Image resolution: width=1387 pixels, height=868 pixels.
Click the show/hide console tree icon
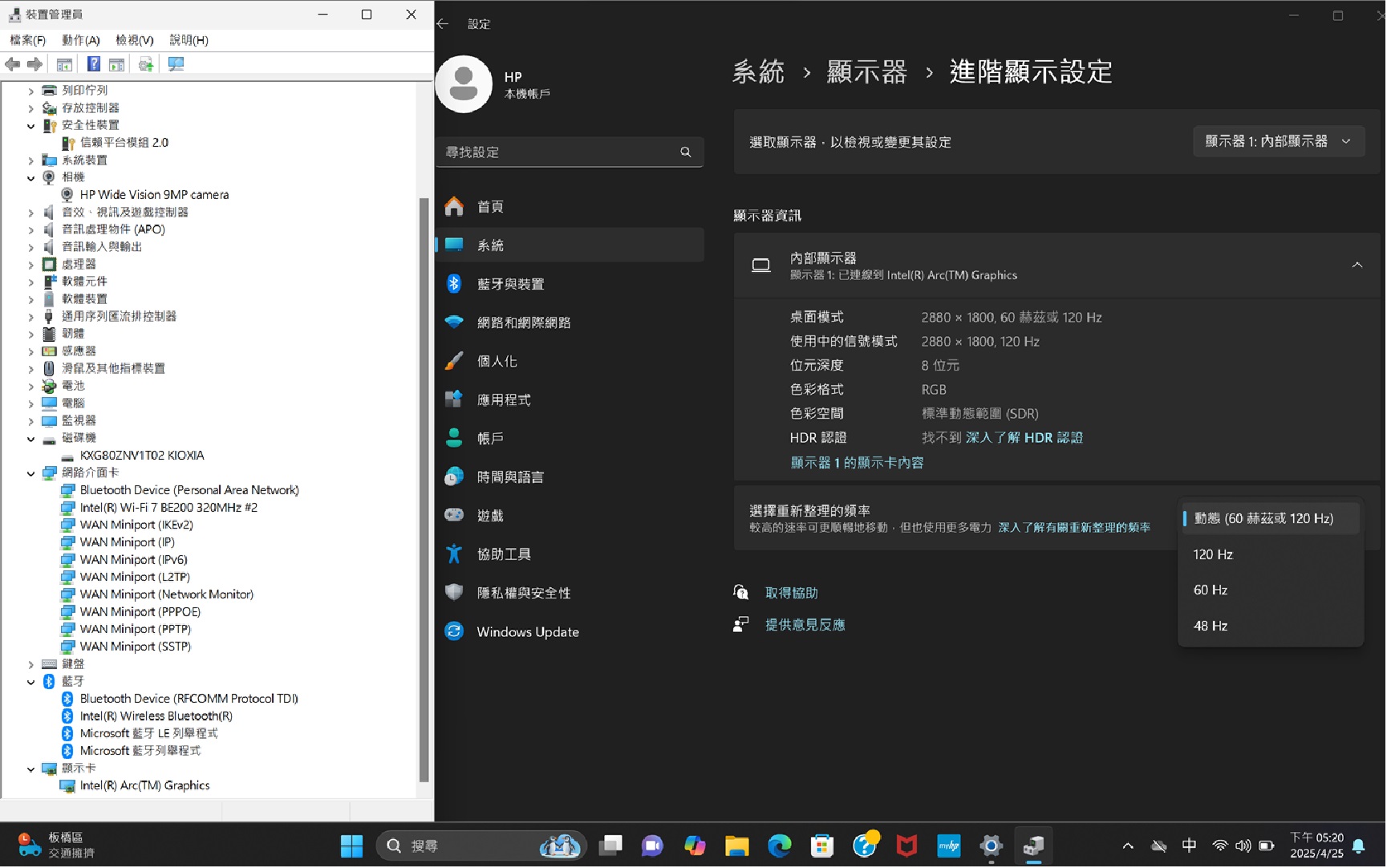(x=64, y=64)
